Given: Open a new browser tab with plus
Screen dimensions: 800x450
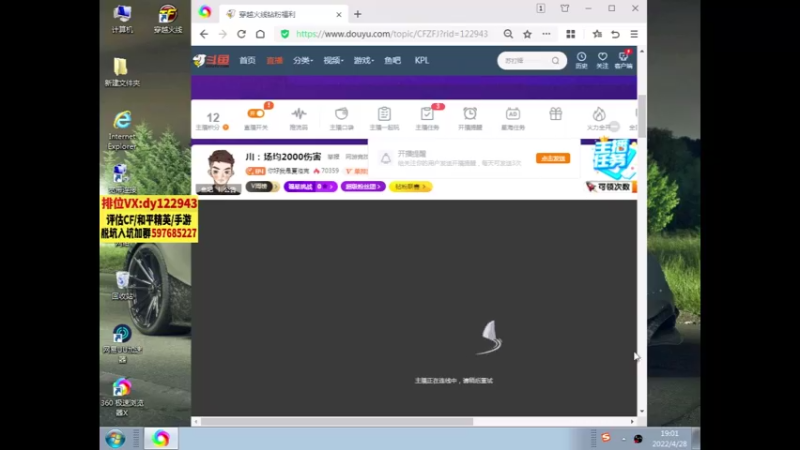Looking at the screenshot, I should [358, 14].
